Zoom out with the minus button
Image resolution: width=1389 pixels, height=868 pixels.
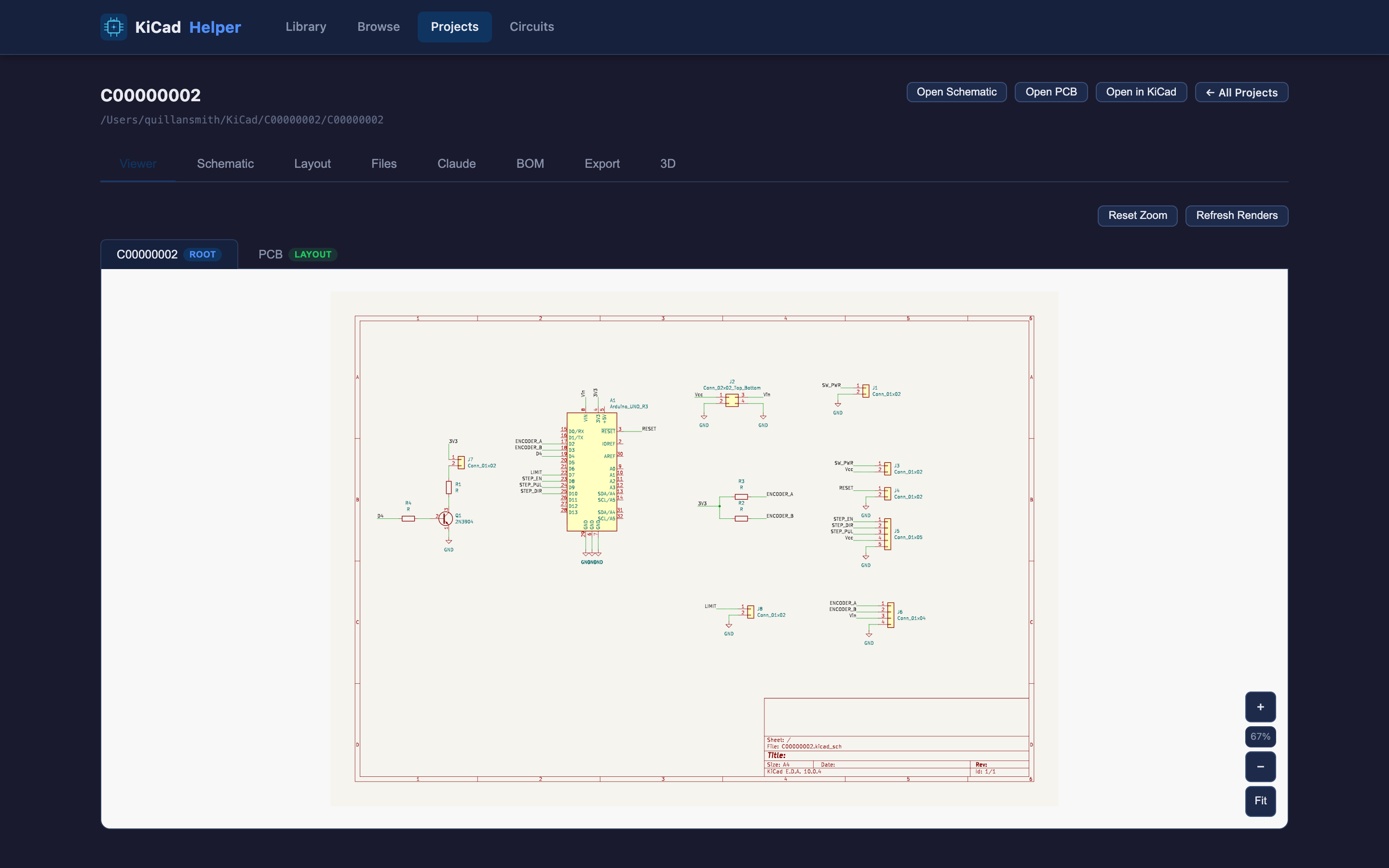(1260, 766)
